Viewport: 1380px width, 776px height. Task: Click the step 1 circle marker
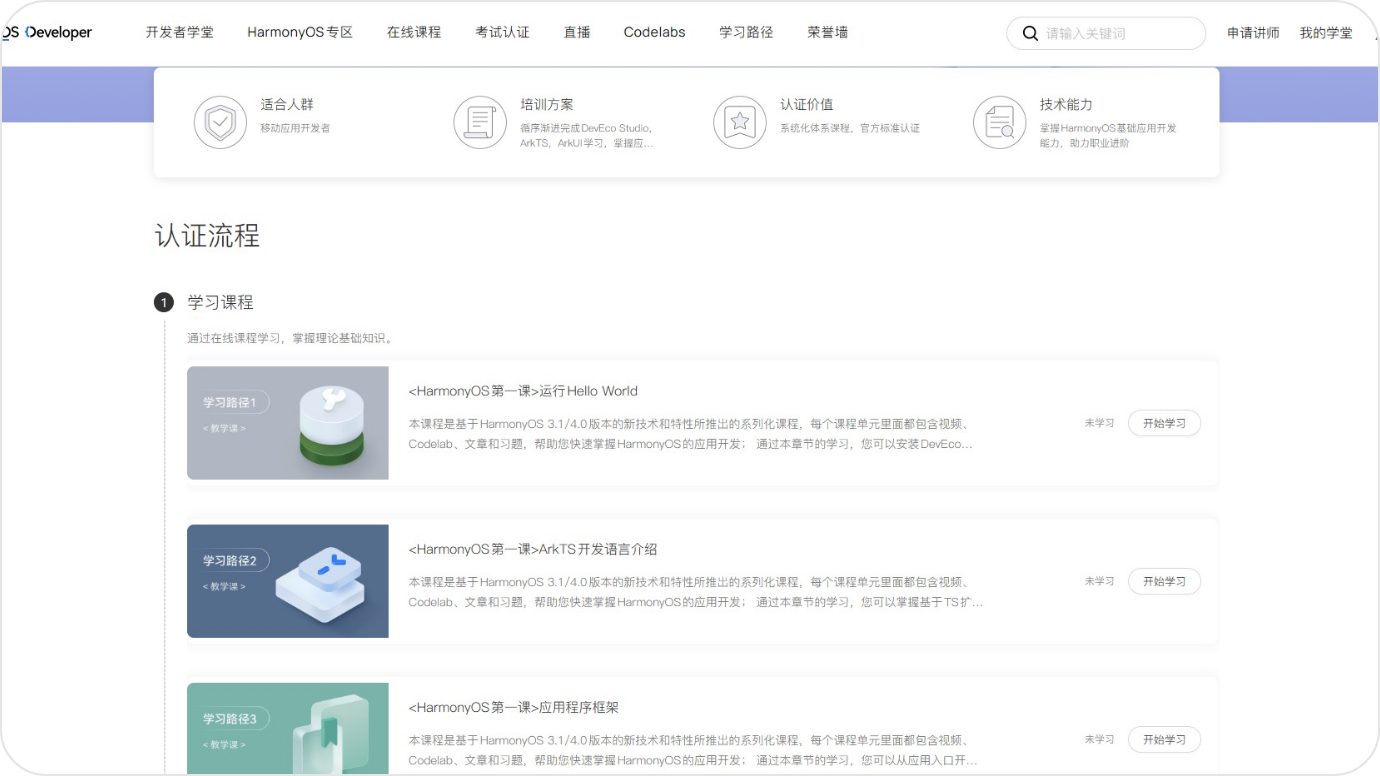point(164,302)
